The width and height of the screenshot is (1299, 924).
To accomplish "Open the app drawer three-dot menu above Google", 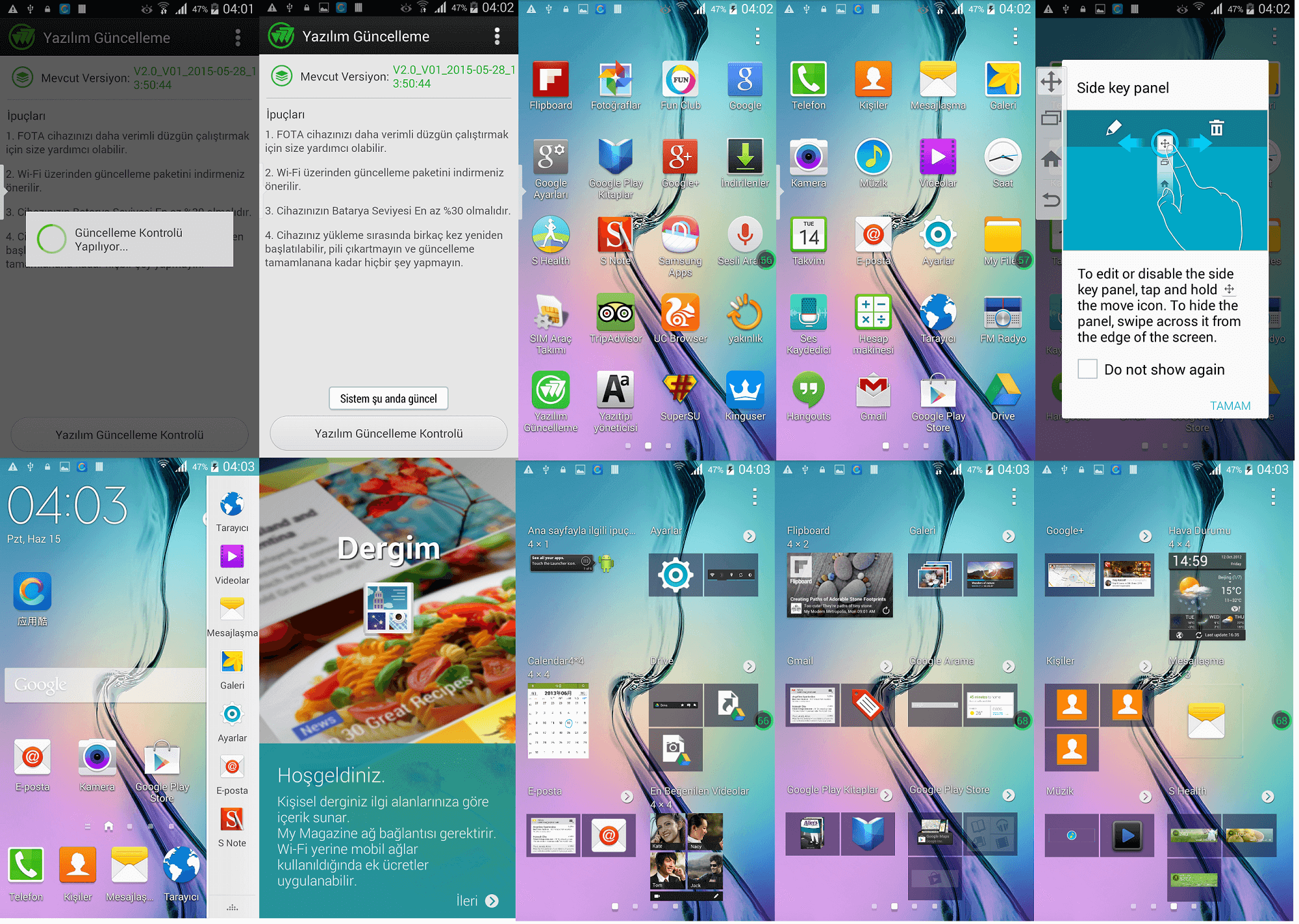I will coord(757,36).
